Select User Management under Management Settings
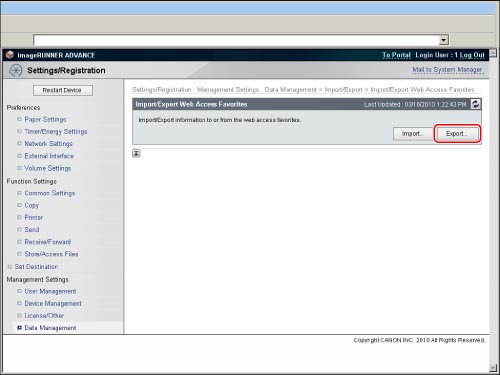 tap(50, 291)
